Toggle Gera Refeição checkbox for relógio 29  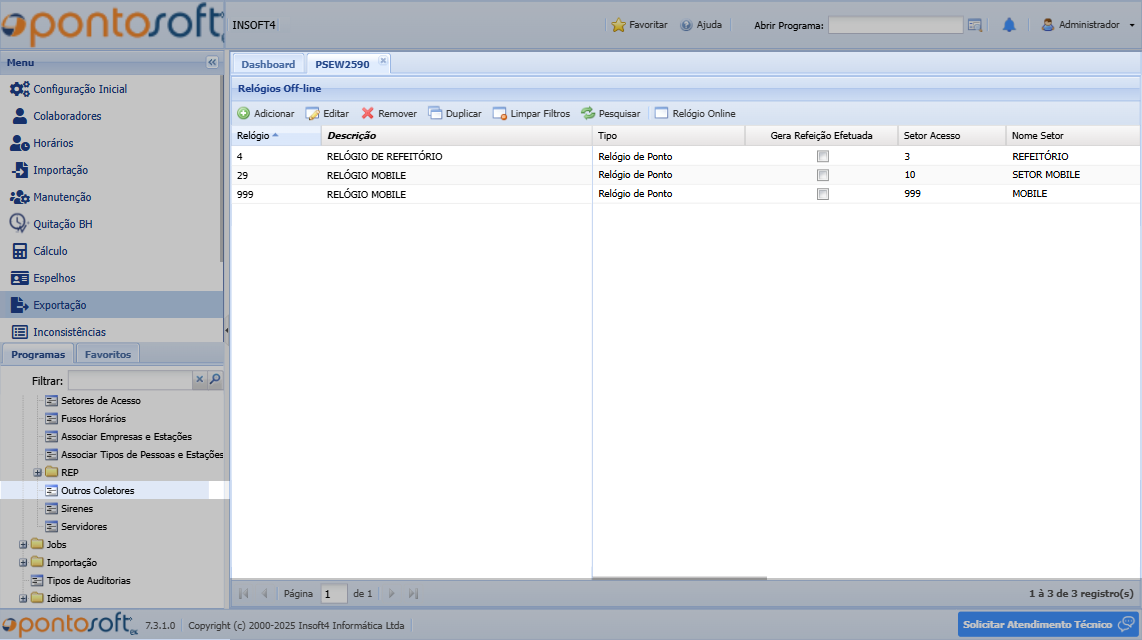pyautogui.click(x=823, y=175)
